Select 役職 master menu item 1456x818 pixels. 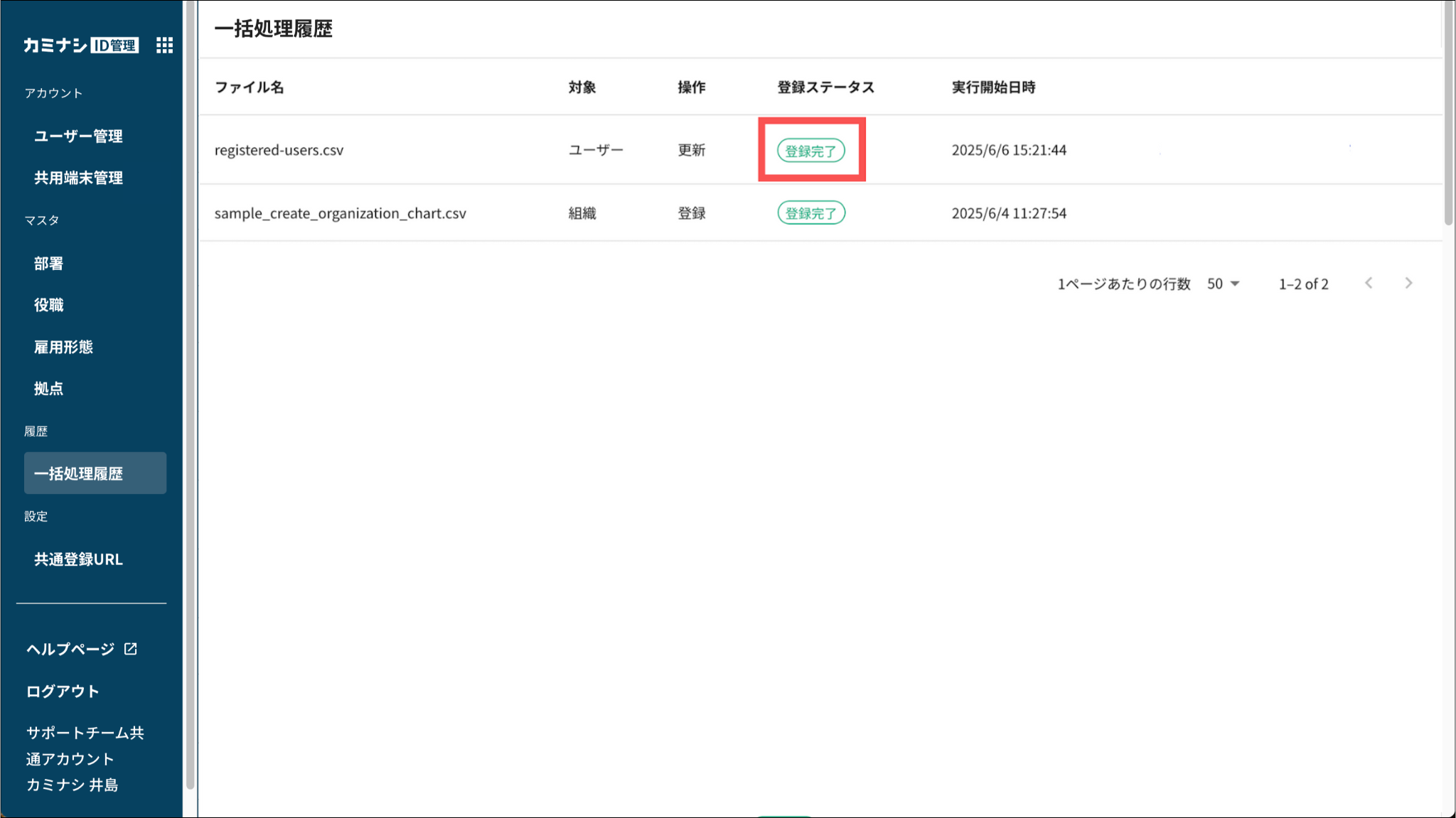[48, 305]
